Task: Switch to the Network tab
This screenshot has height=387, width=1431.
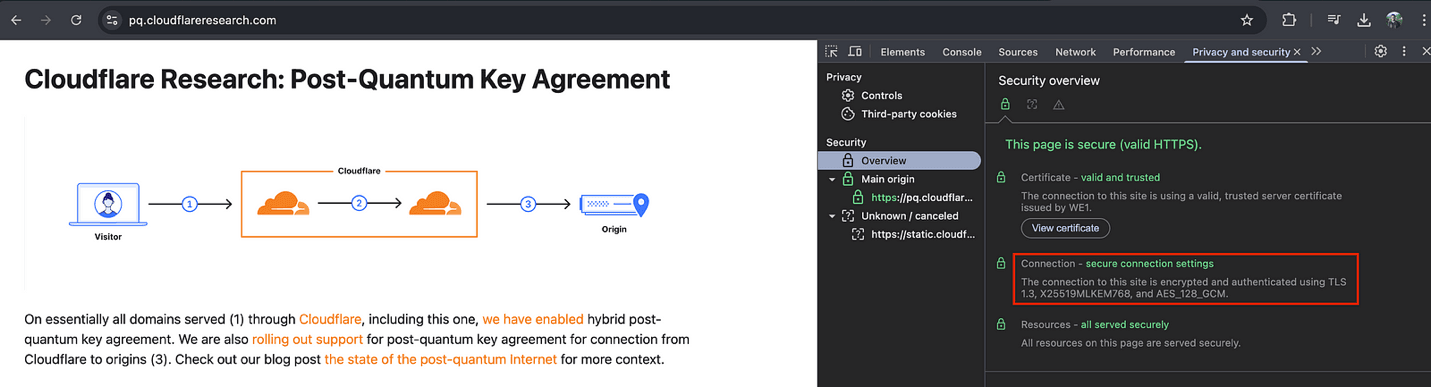Action: point(1076,52)
